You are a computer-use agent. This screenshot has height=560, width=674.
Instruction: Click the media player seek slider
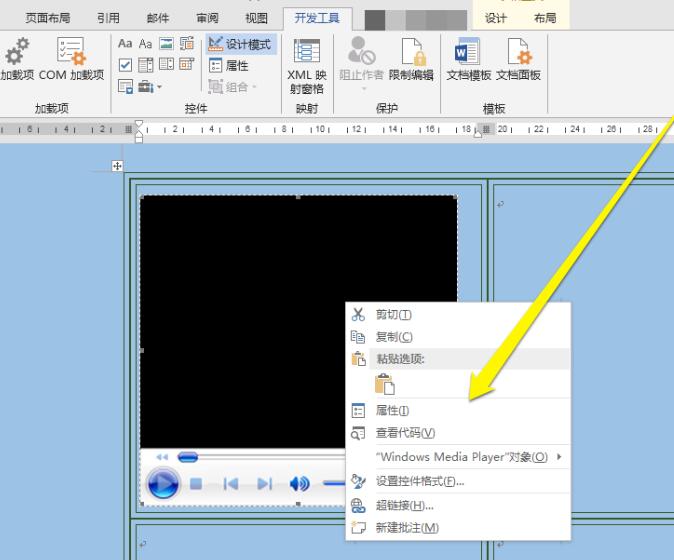(x=188, y=457)
